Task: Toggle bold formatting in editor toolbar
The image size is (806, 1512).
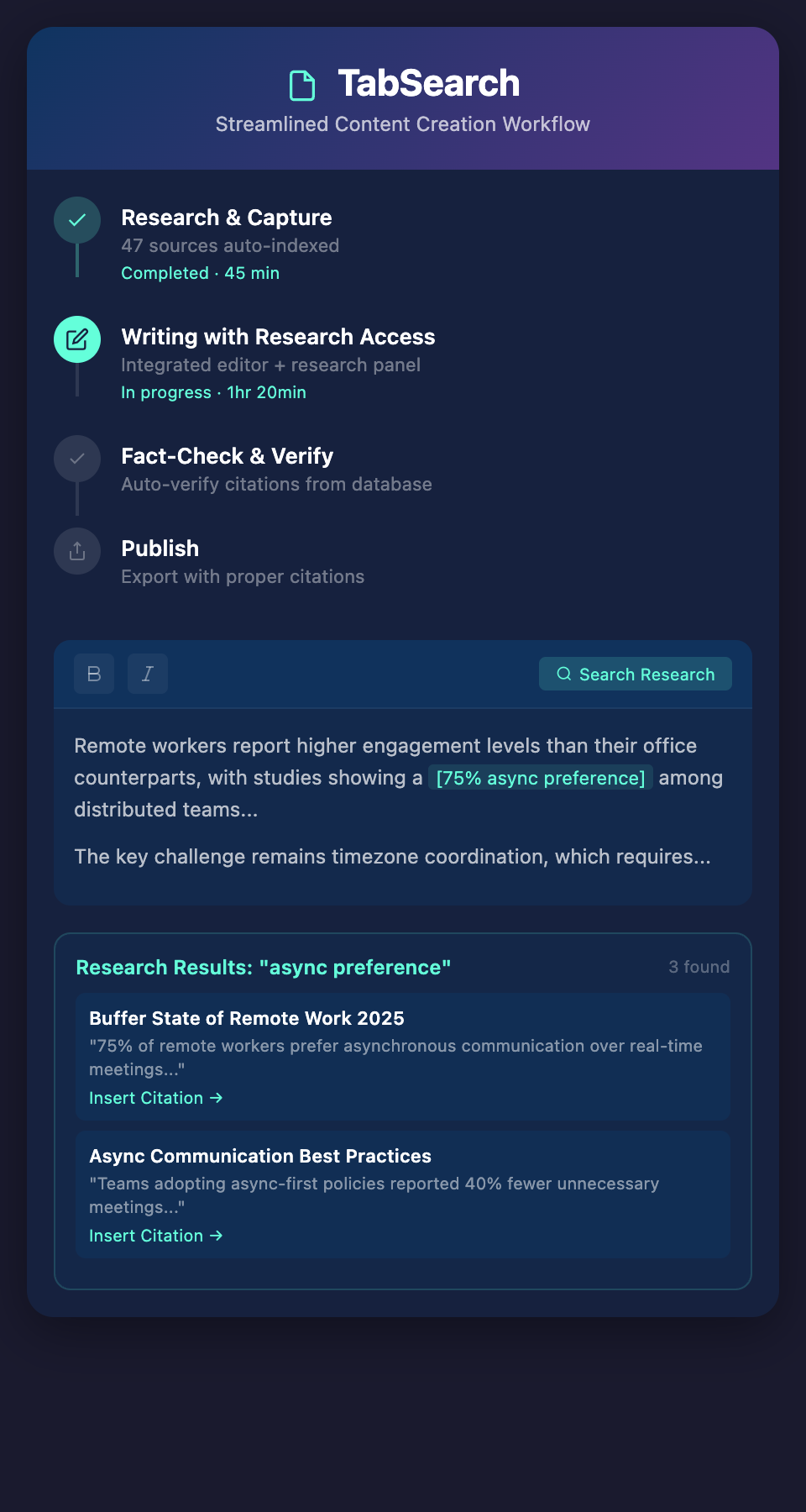Action: [x=94, y=674]
